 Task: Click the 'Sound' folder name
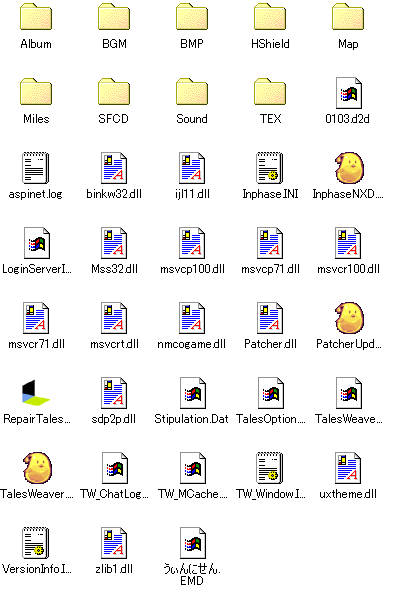[192, 119]
